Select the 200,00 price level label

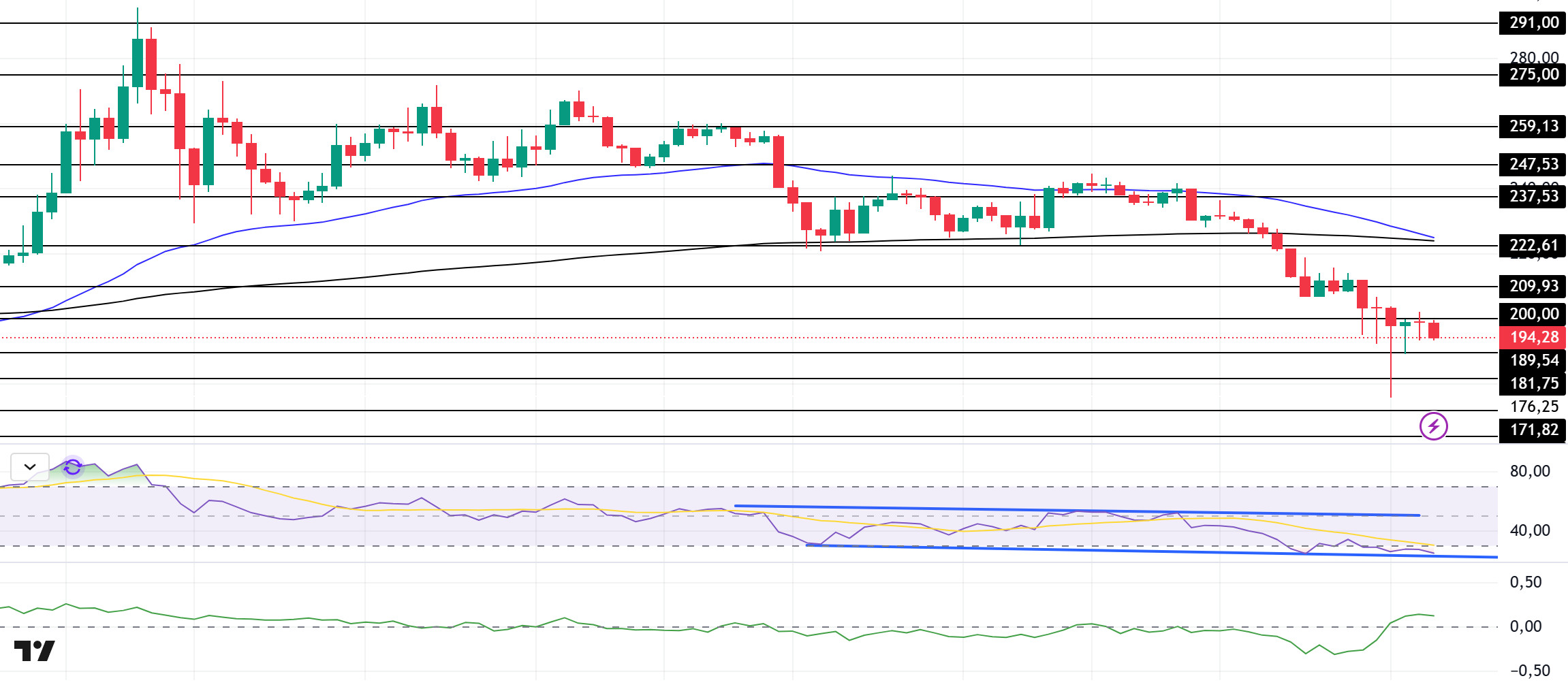(1533, 315)
